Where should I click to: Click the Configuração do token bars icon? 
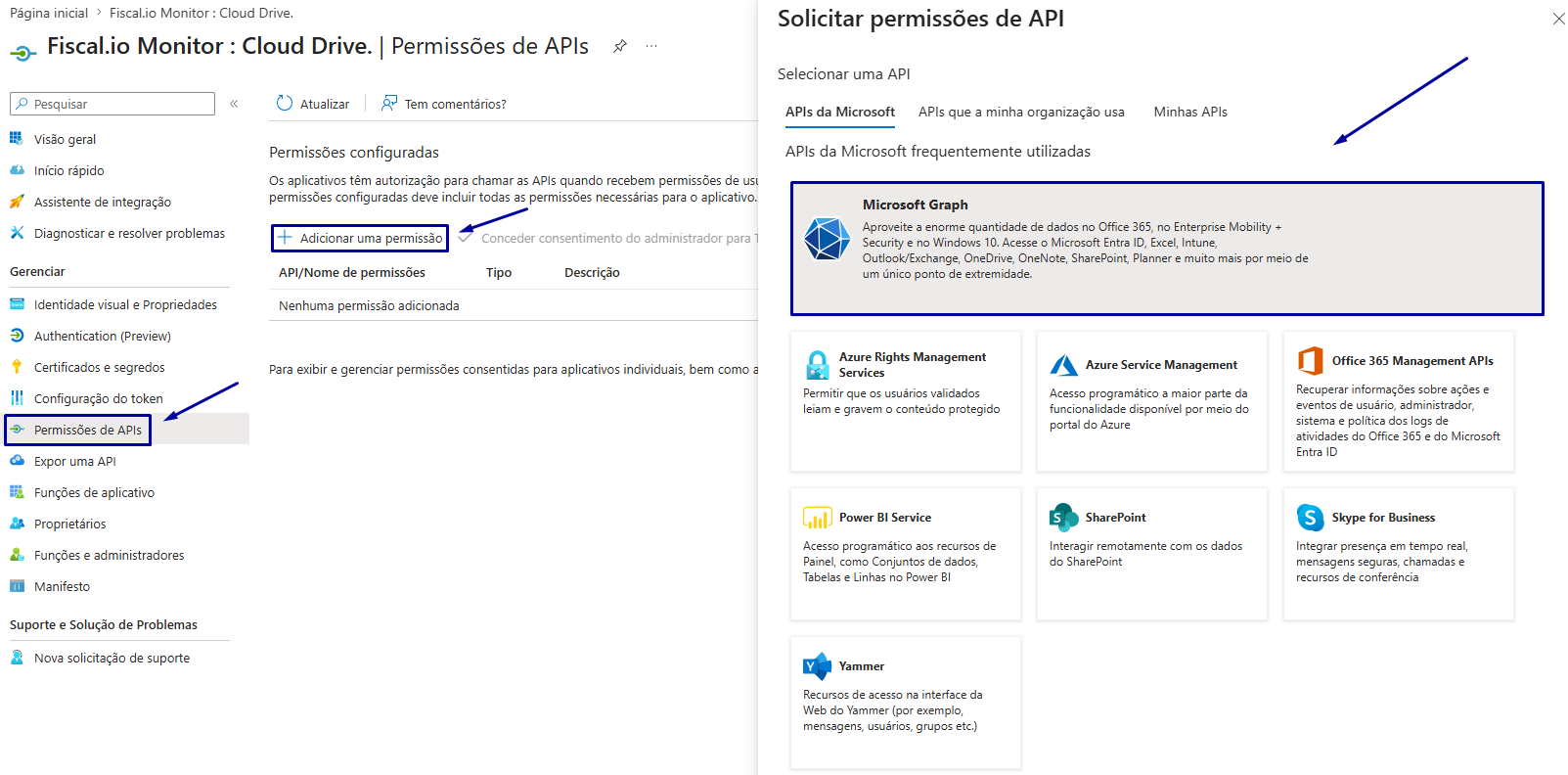tap(17, 398)
